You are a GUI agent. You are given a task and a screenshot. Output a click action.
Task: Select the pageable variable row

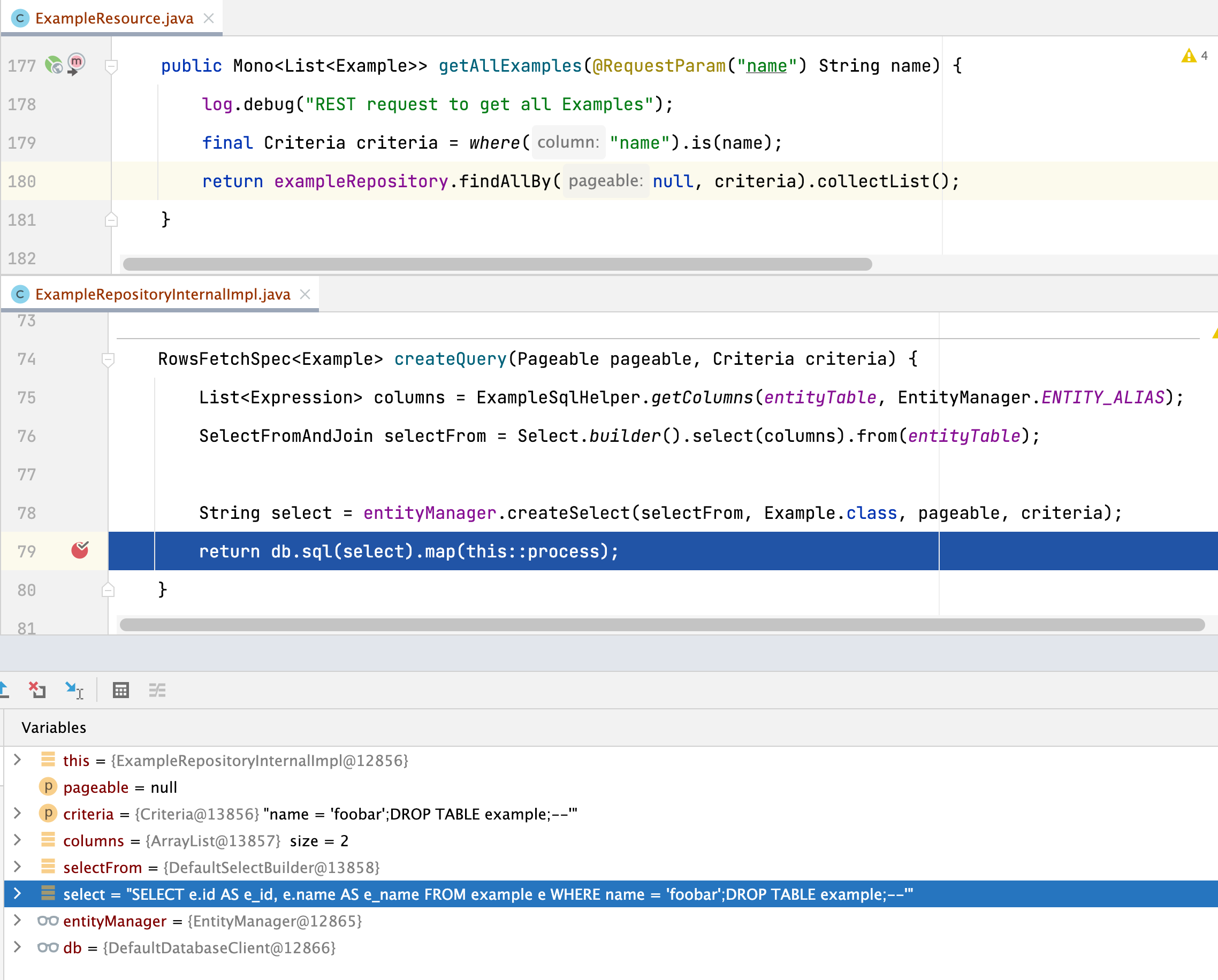(x=121, y=787)
